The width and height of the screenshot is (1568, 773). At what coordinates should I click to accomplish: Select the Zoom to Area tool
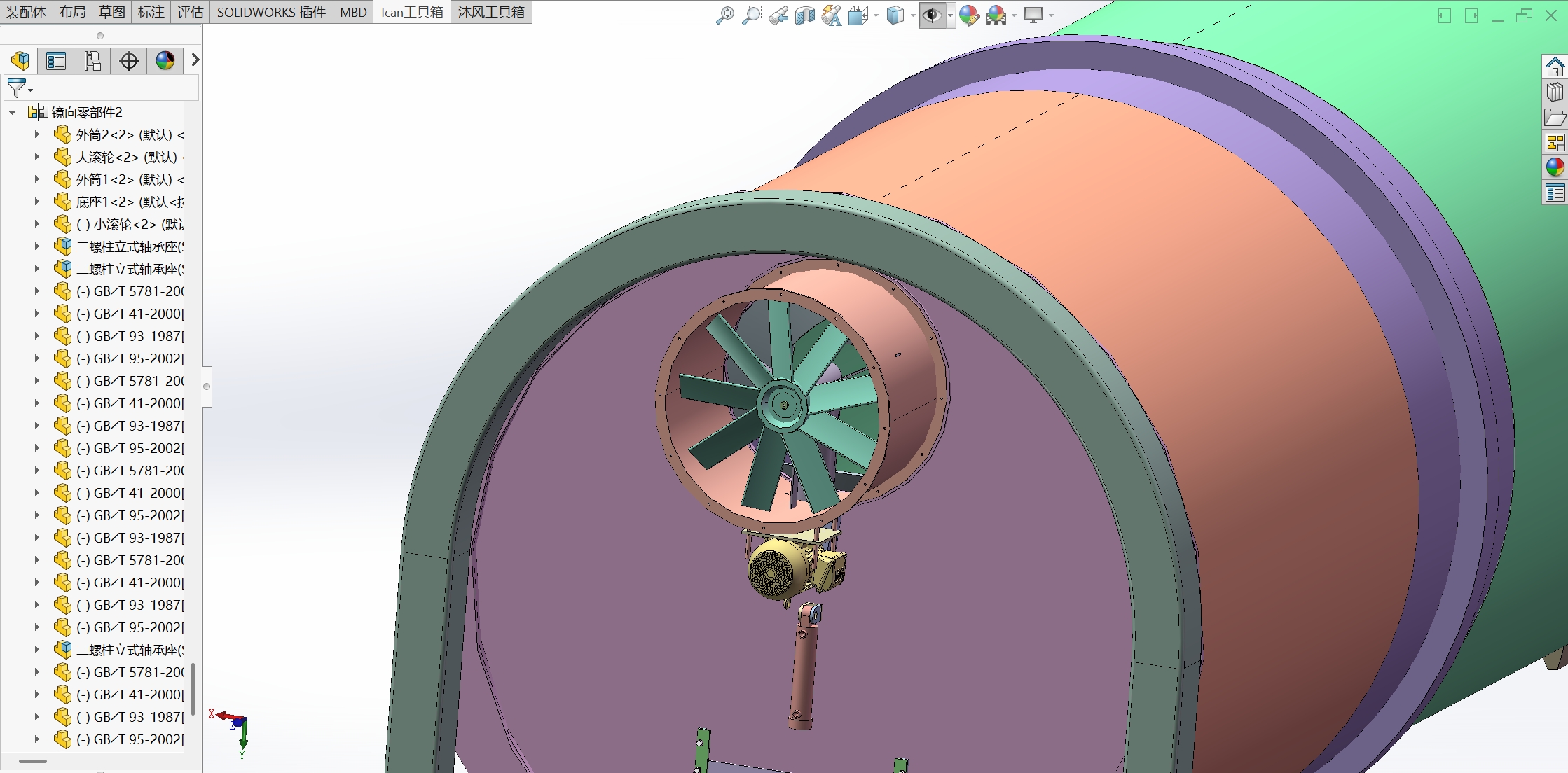click(751, 15)
